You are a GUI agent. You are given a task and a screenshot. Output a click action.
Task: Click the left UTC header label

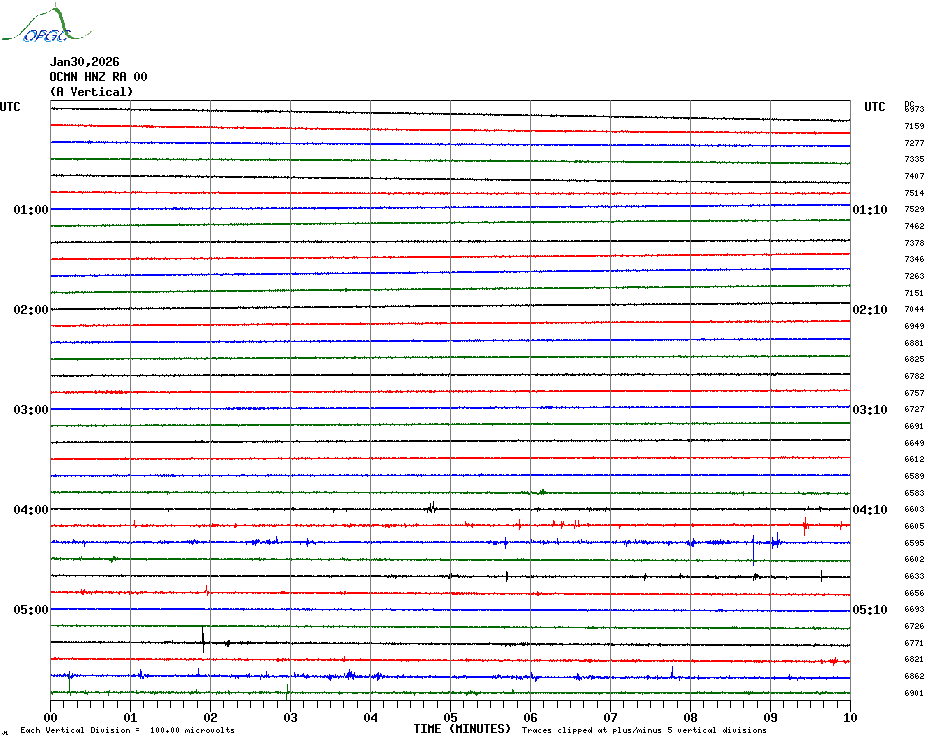click(10, 107)
